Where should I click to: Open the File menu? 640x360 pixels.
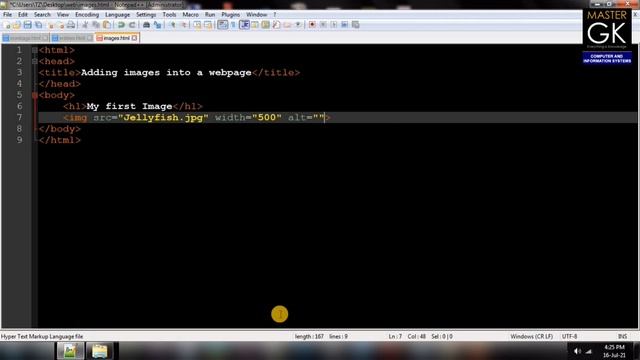tap(7, 15)
